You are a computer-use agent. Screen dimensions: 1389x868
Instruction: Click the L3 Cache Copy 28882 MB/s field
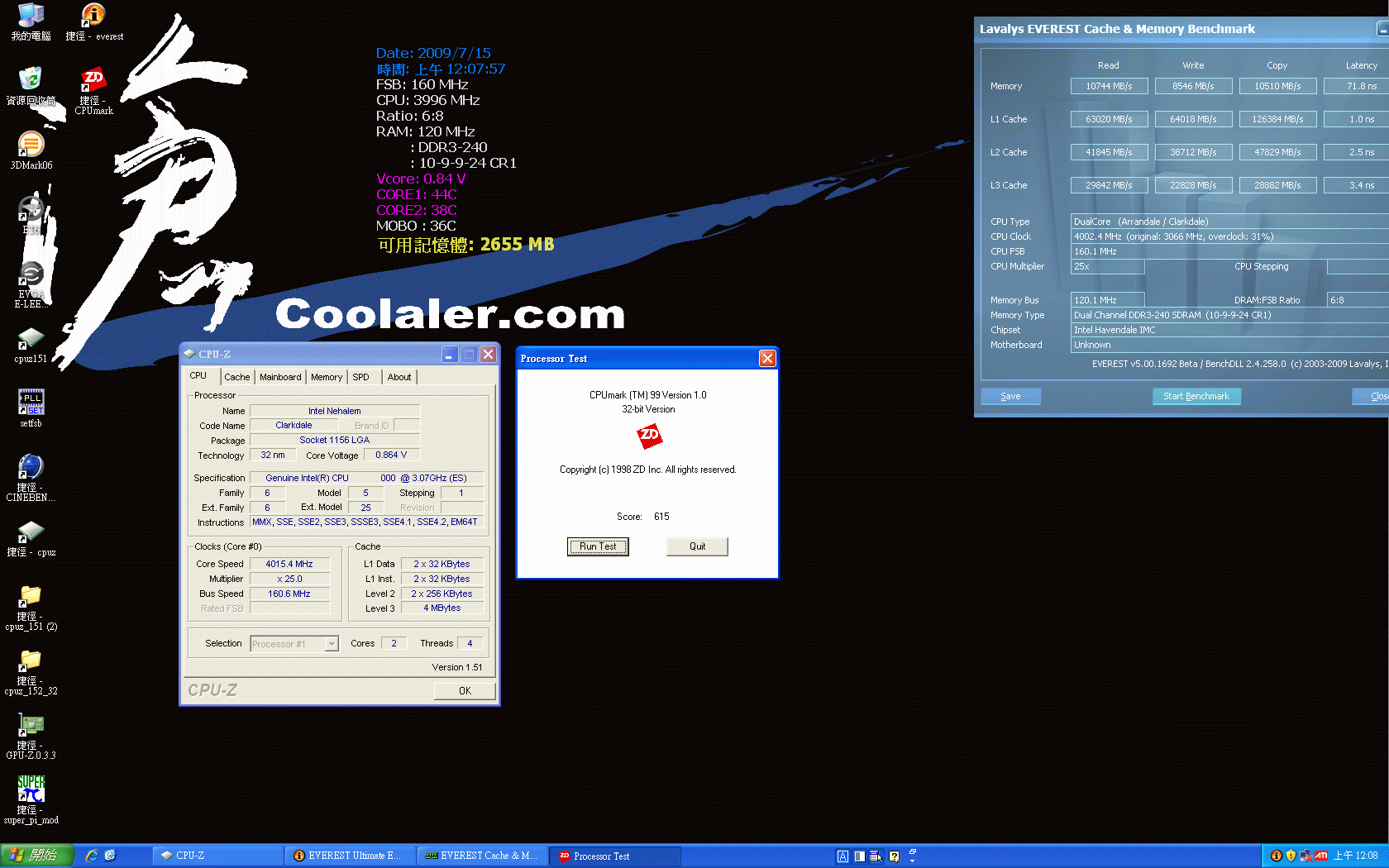pos(1277,185)
